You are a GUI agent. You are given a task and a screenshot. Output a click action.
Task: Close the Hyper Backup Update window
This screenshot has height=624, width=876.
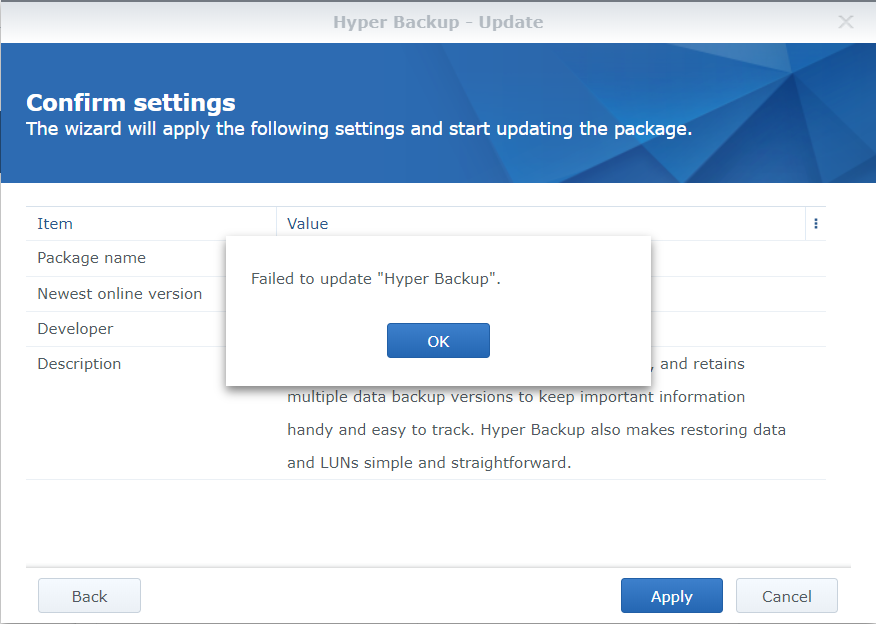846,21
